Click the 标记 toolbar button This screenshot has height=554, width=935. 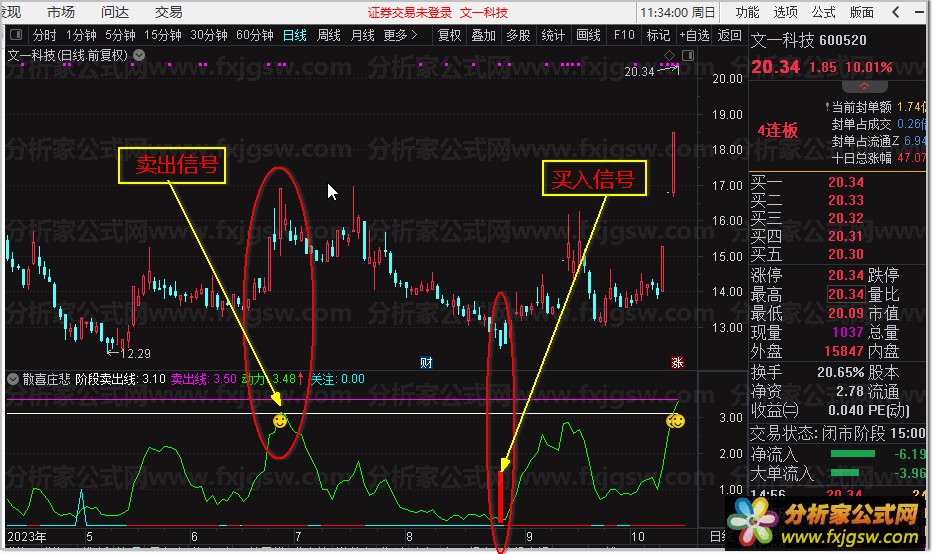click(658, 35)
